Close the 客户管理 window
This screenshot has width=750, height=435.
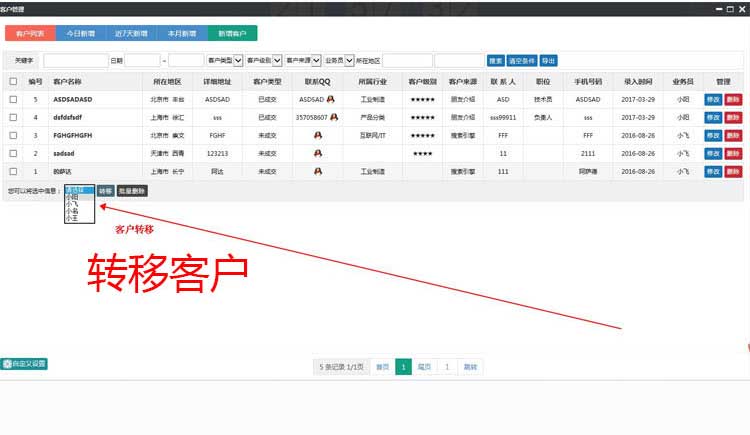(741, 8)
